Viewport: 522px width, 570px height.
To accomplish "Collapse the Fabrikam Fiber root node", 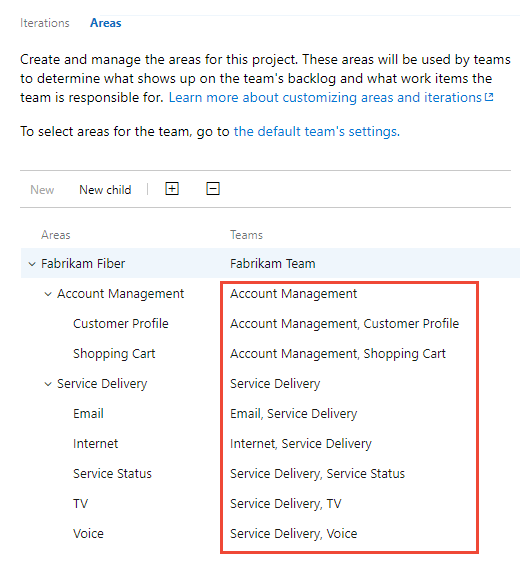I will pyautogui.click(x=32, y=264).
